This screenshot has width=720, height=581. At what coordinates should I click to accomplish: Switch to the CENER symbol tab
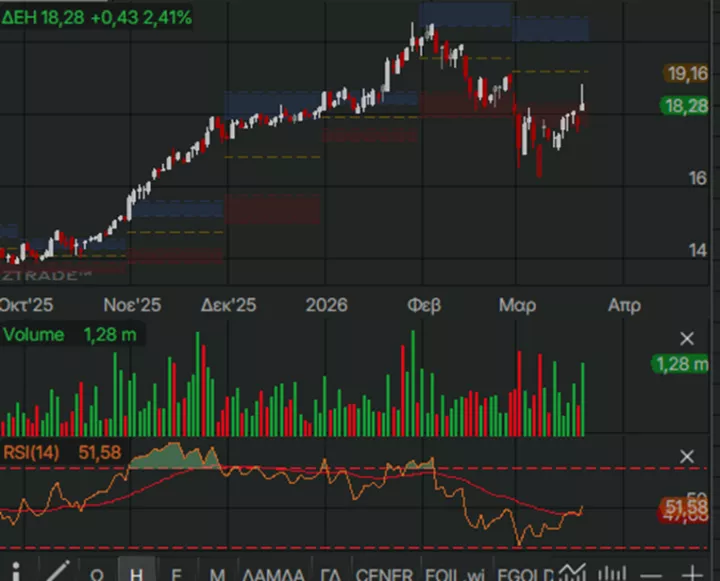[x=384, y=574]
